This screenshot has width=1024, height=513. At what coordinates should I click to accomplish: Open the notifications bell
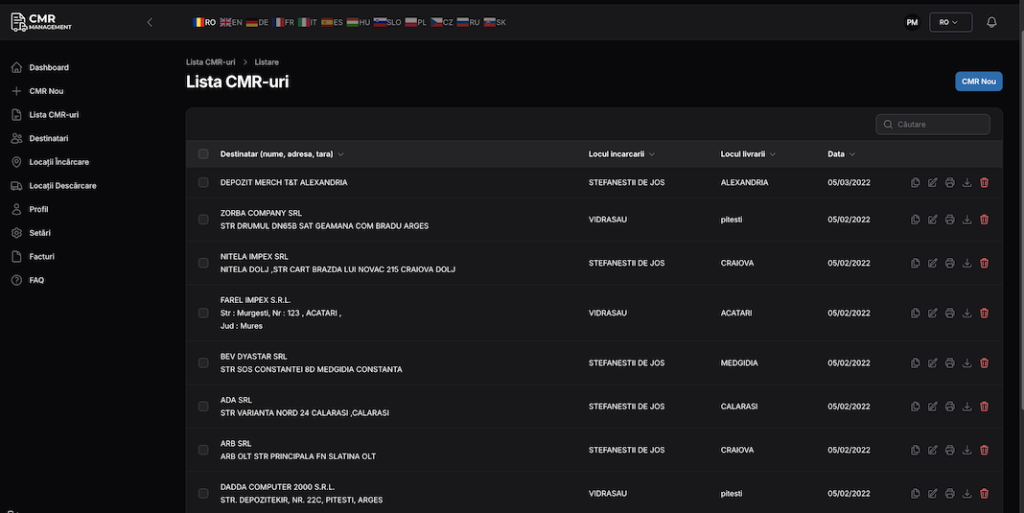(x=992, y=22)
